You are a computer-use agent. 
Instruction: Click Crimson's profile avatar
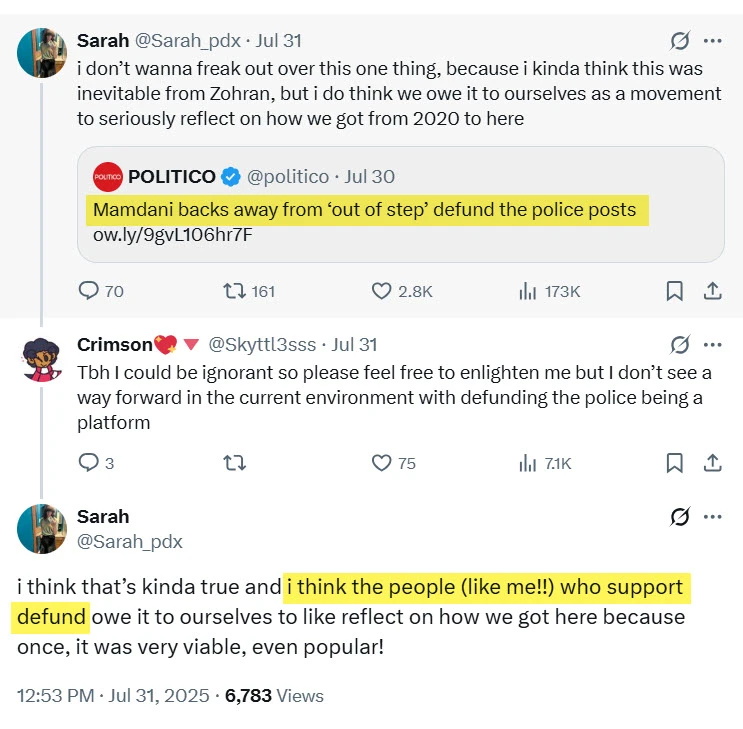point(42,358)
